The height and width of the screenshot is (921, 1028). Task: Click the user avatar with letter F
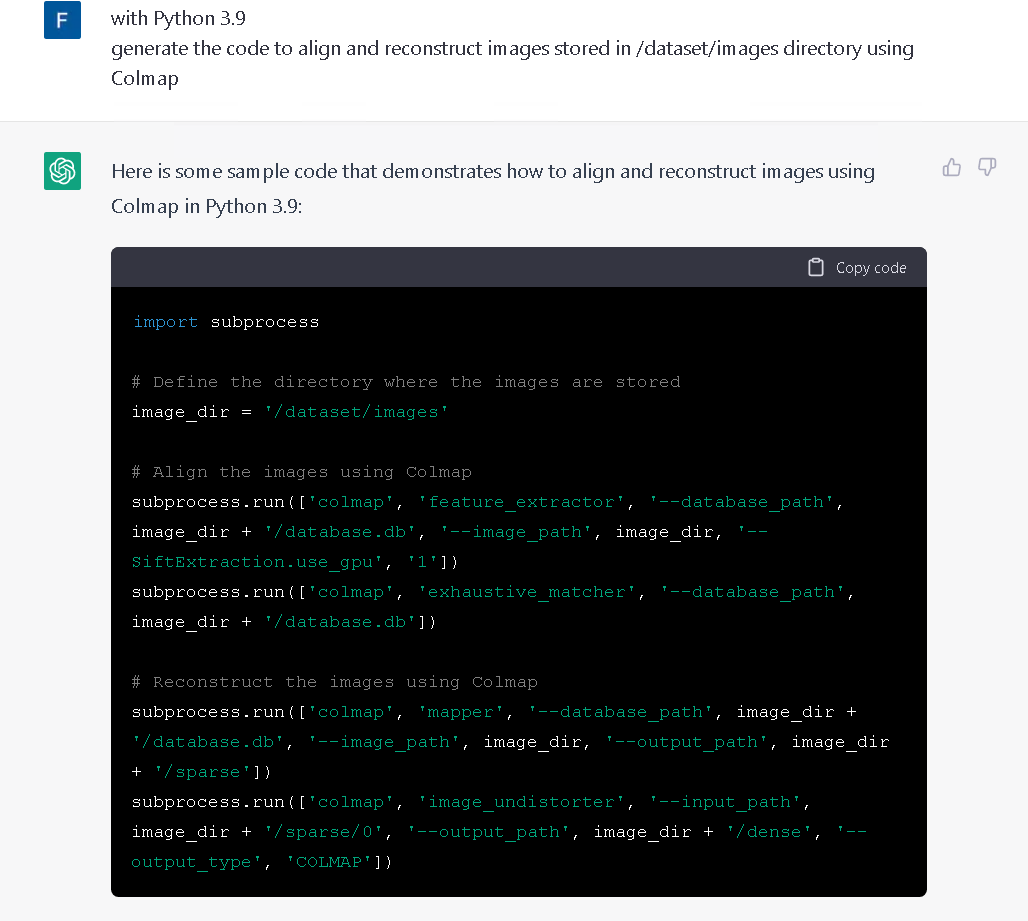coord(62,19)
